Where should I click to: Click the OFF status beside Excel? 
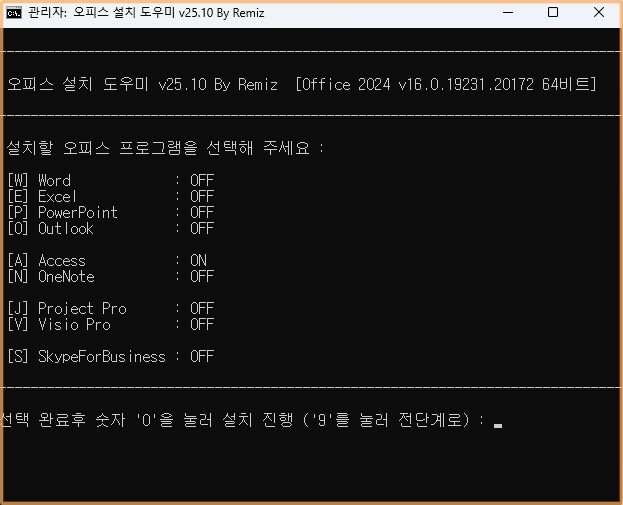pos(202,197)
